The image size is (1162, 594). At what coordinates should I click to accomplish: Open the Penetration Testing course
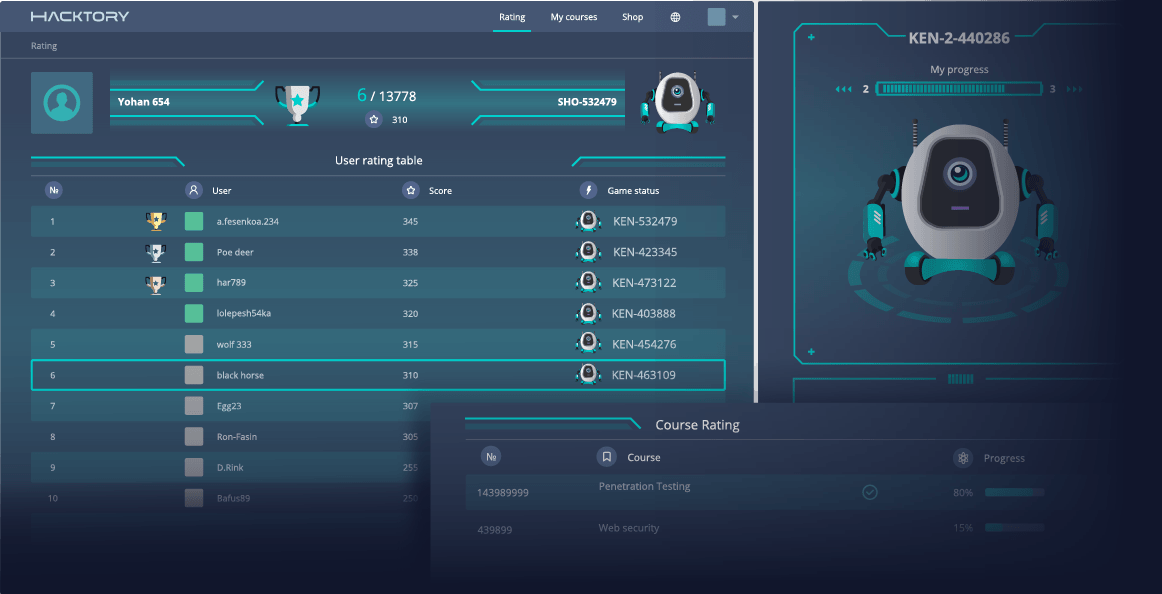click(644, 487)
